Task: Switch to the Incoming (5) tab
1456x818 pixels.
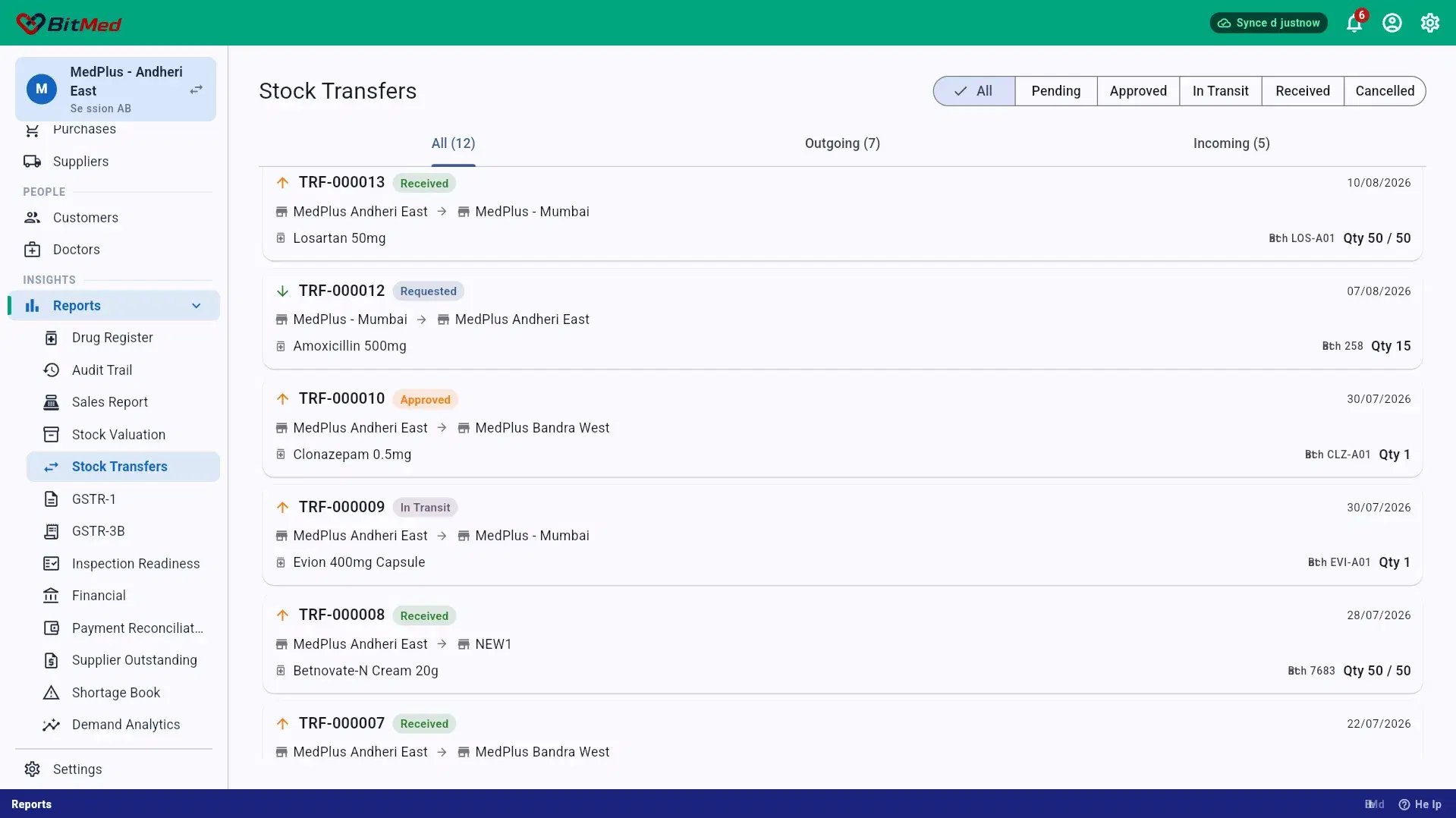Action: pos(1231,143)
